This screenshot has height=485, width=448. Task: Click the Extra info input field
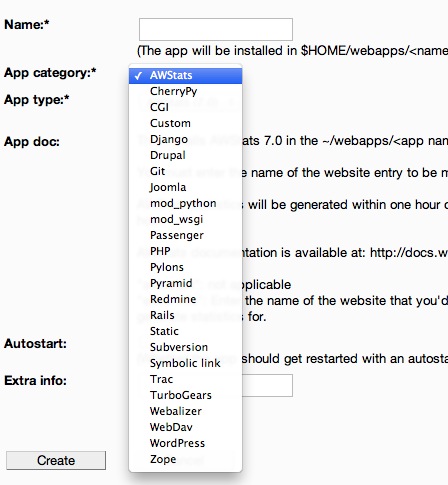coord(267,385)
